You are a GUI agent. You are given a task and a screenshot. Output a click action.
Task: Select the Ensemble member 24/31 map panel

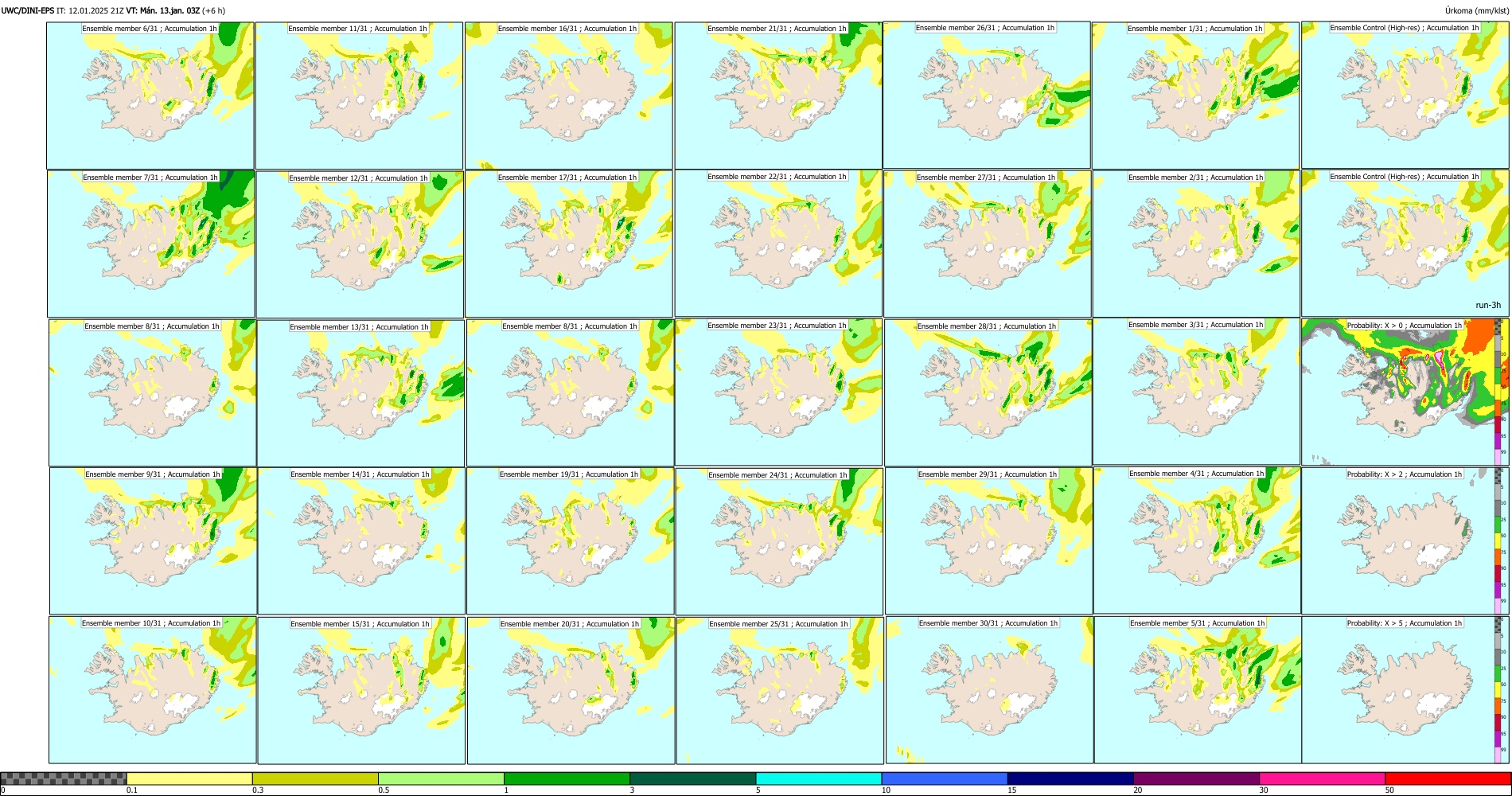click(779, 541)
